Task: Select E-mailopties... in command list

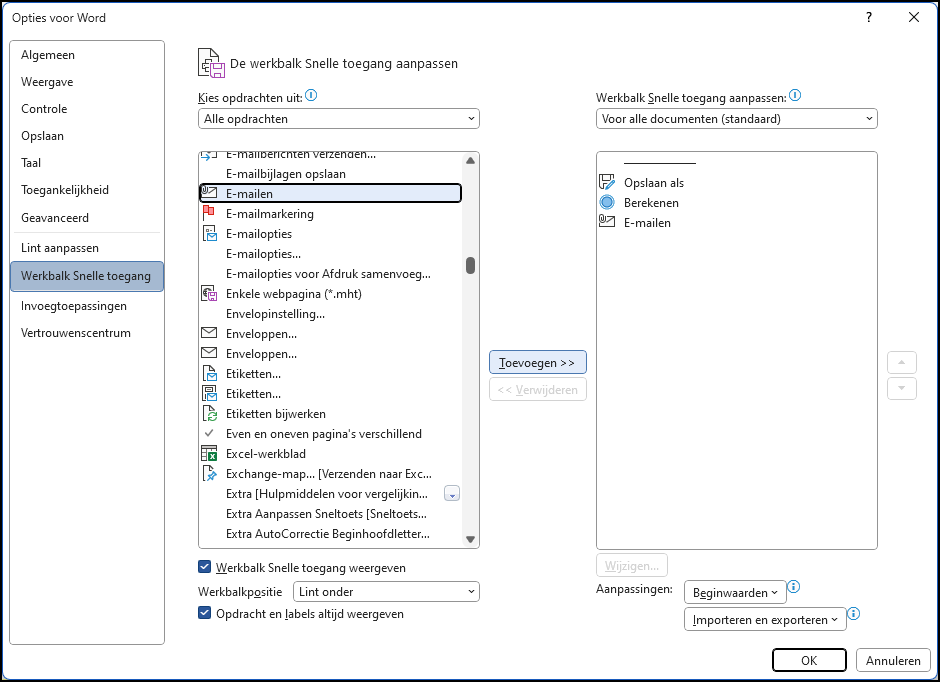Action: pos(330,254)
